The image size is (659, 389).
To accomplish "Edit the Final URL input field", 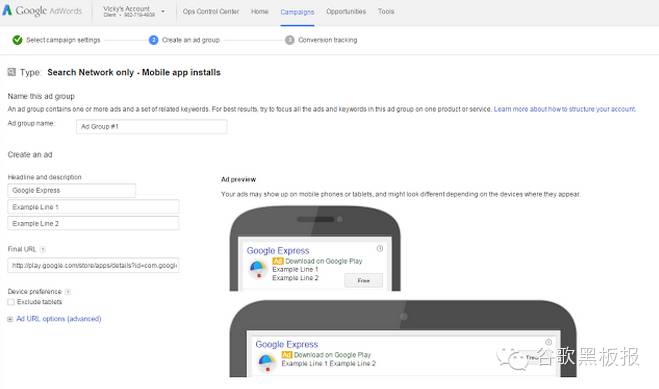I will 93,265.
